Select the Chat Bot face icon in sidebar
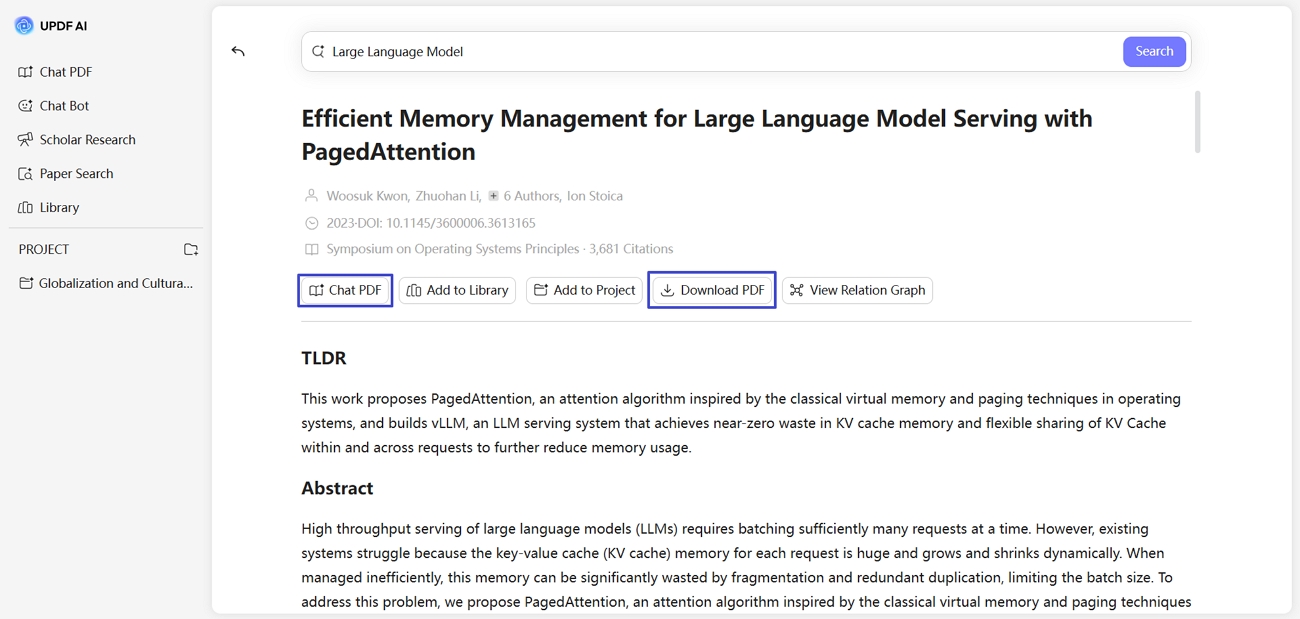 click(24, 105)
